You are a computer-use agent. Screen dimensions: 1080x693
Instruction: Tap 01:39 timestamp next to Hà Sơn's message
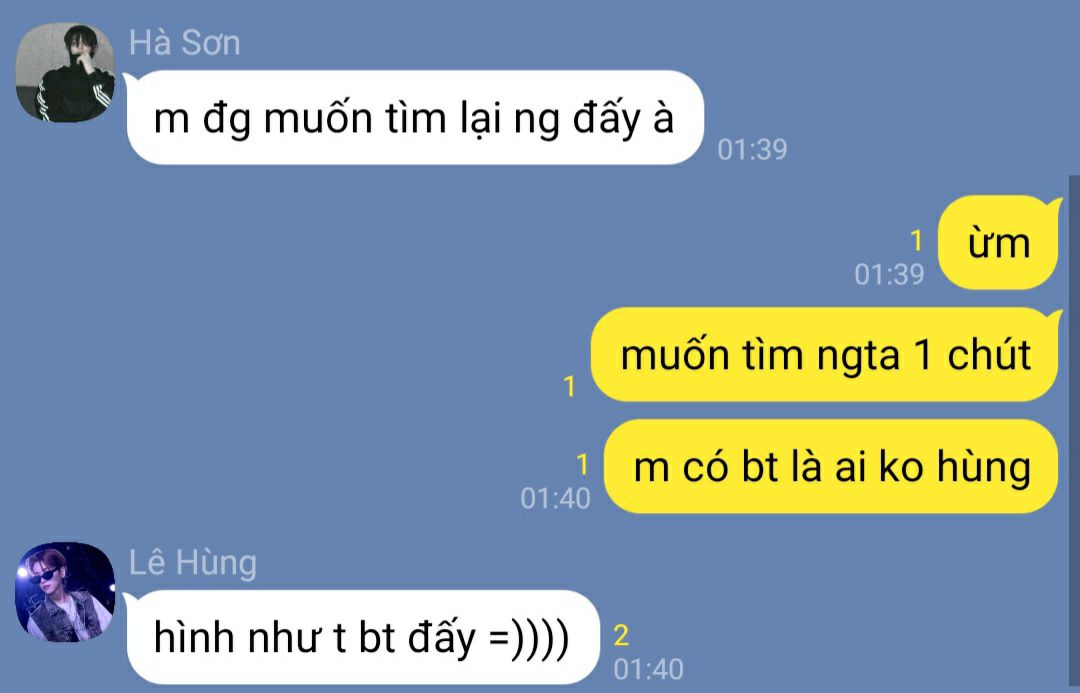752,149
